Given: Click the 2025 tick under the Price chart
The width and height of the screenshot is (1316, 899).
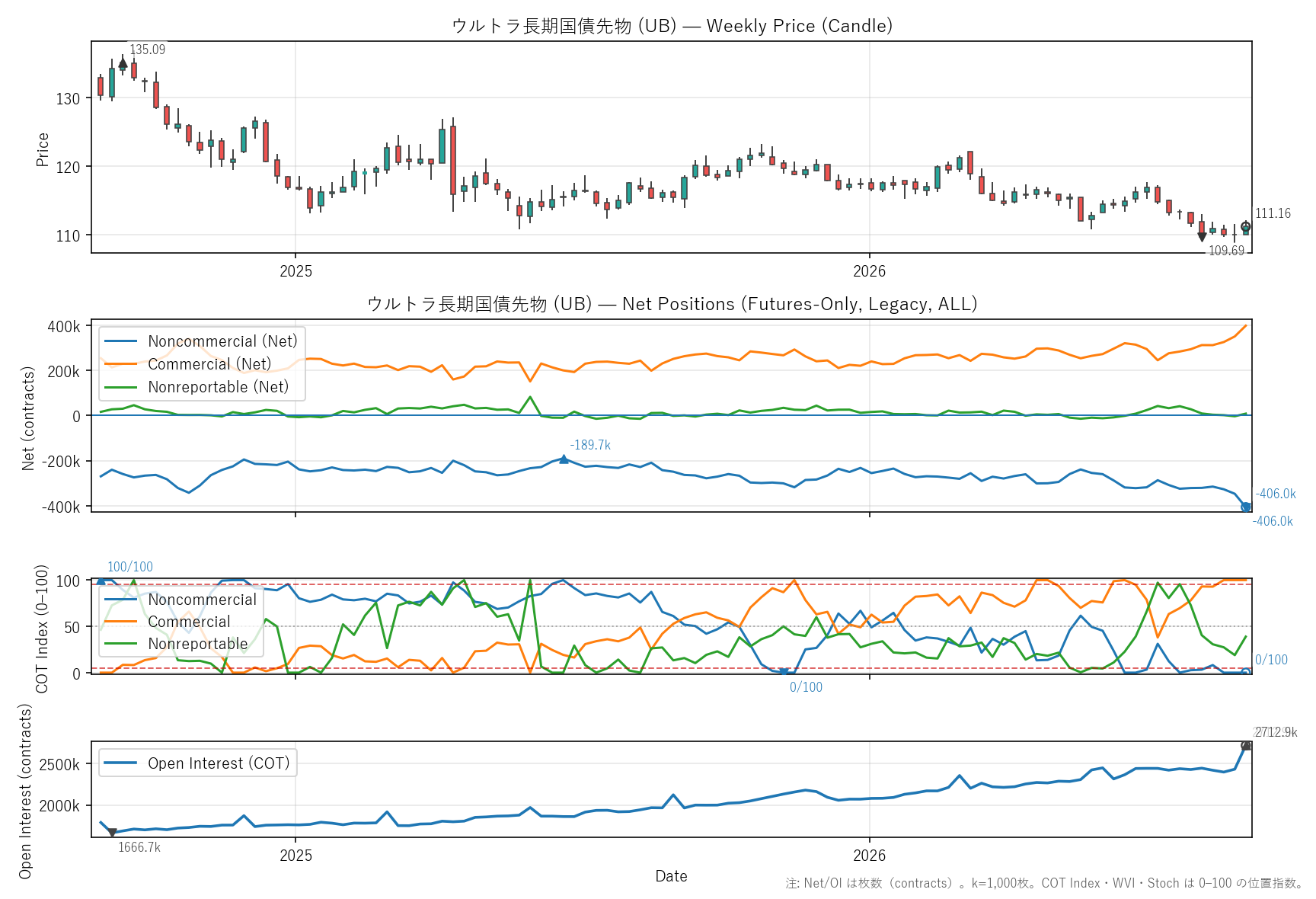Looking at the screenshot, I should 296,271.
